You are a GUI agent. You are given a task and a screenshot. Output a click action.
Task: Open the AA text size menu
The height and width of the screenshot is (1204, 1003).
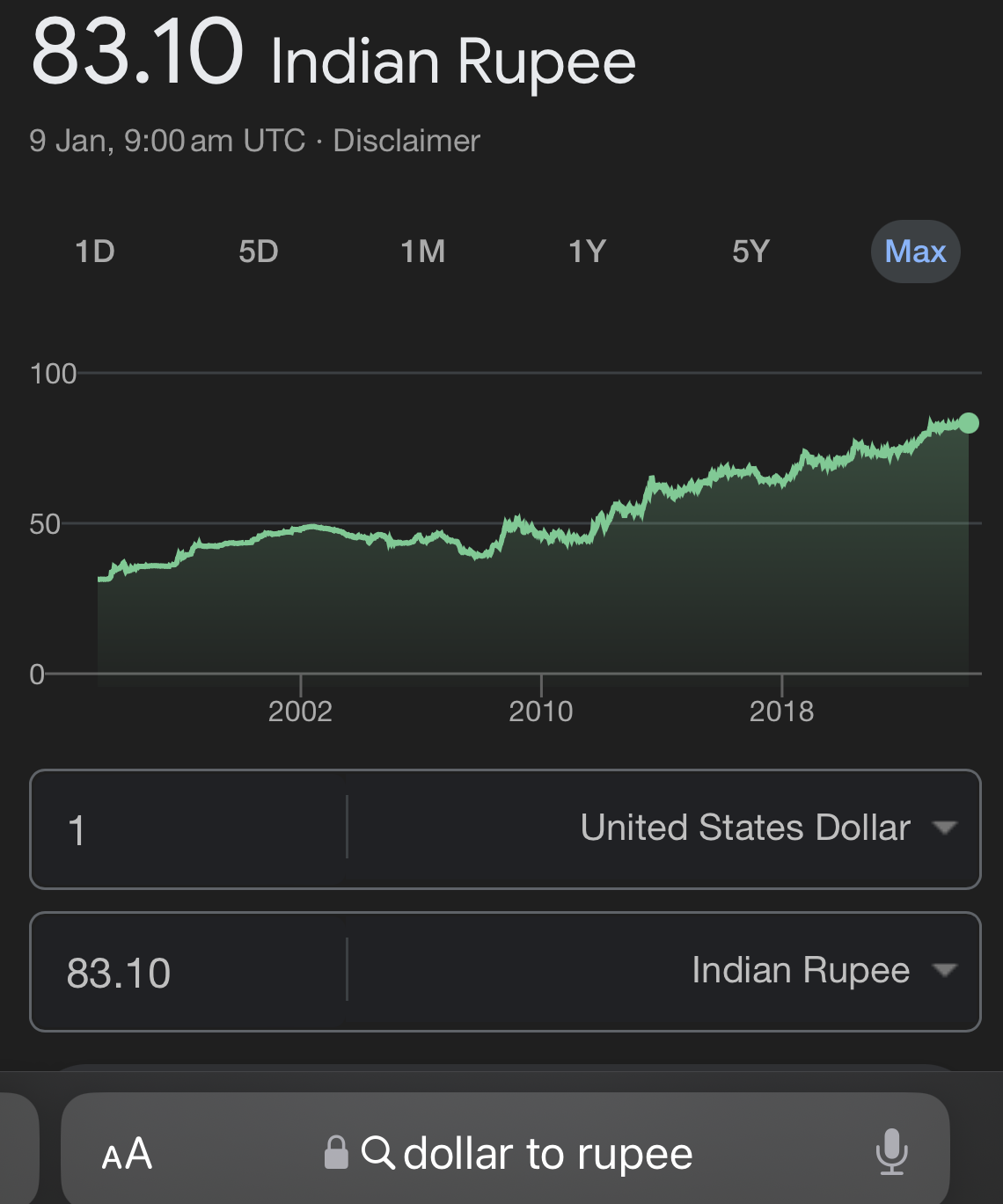pos(127,1154)
